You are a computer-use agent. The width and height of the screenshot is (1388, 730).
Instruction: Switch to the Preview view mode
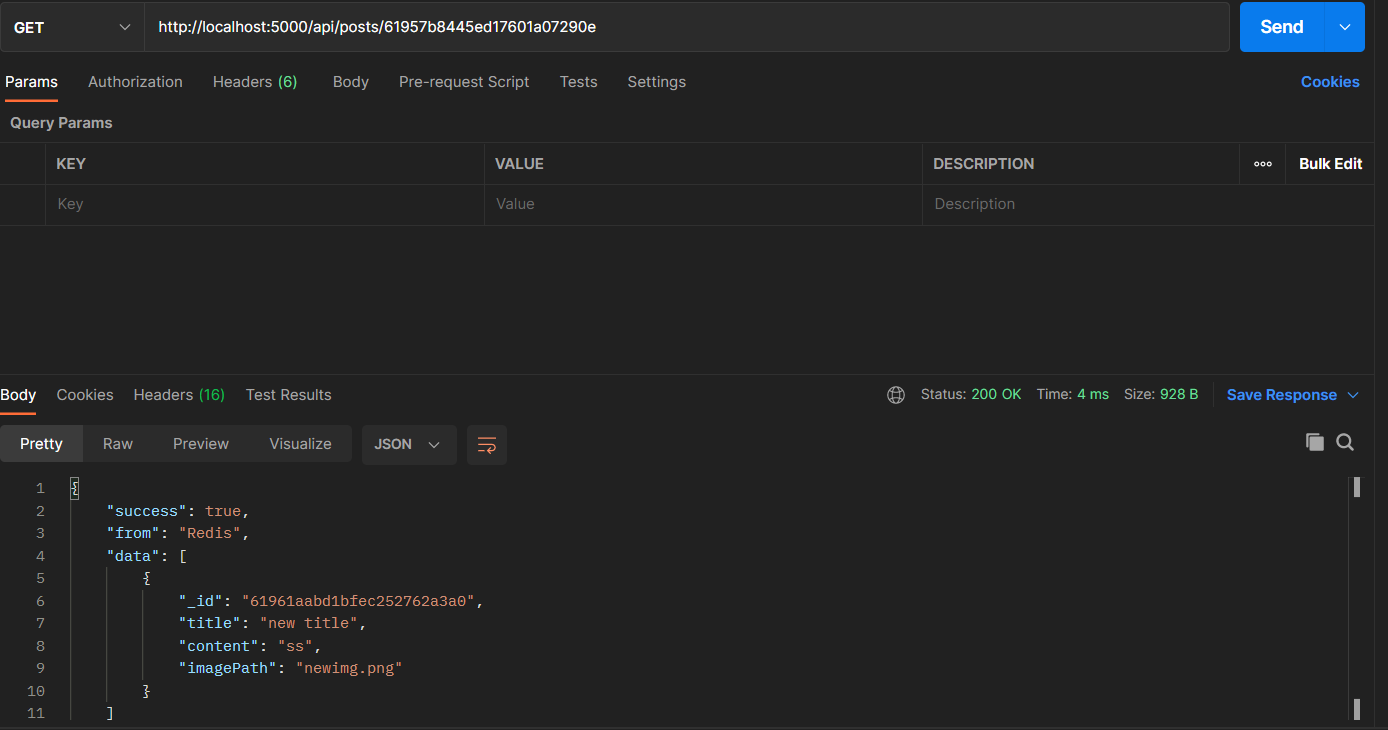[x=201, y=444]
